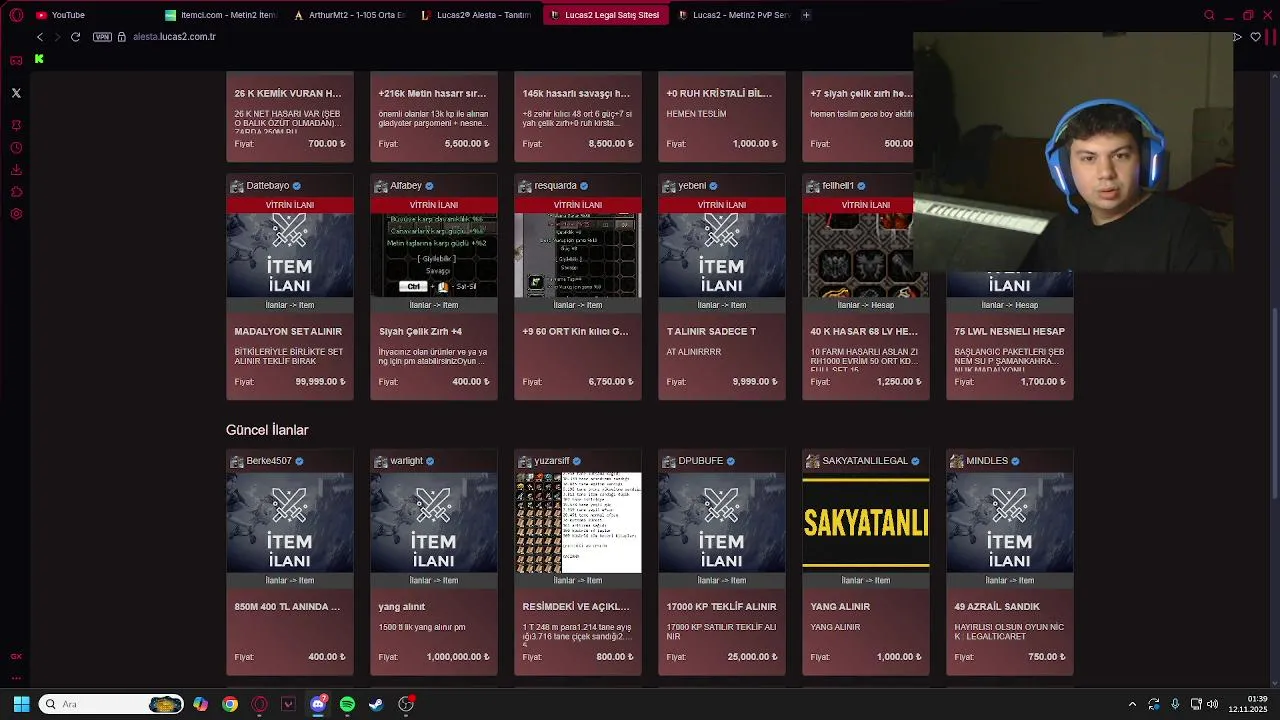Open yuzarsiff's RESİMDEKİ VE AÇIKL... listing image
1280x720 pixels.
click(578, 523)
